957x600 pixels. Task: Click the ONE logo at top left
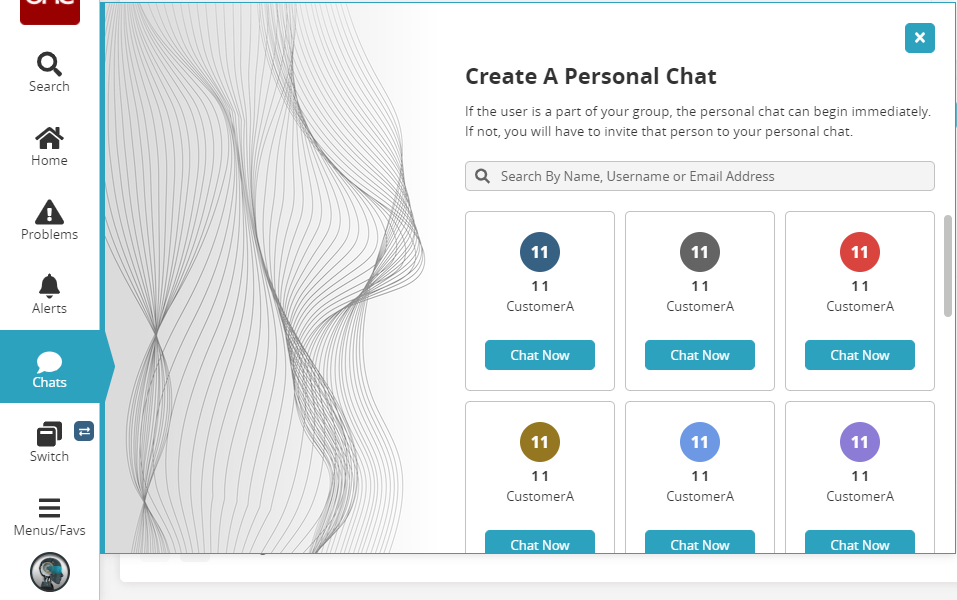point(50,10)
